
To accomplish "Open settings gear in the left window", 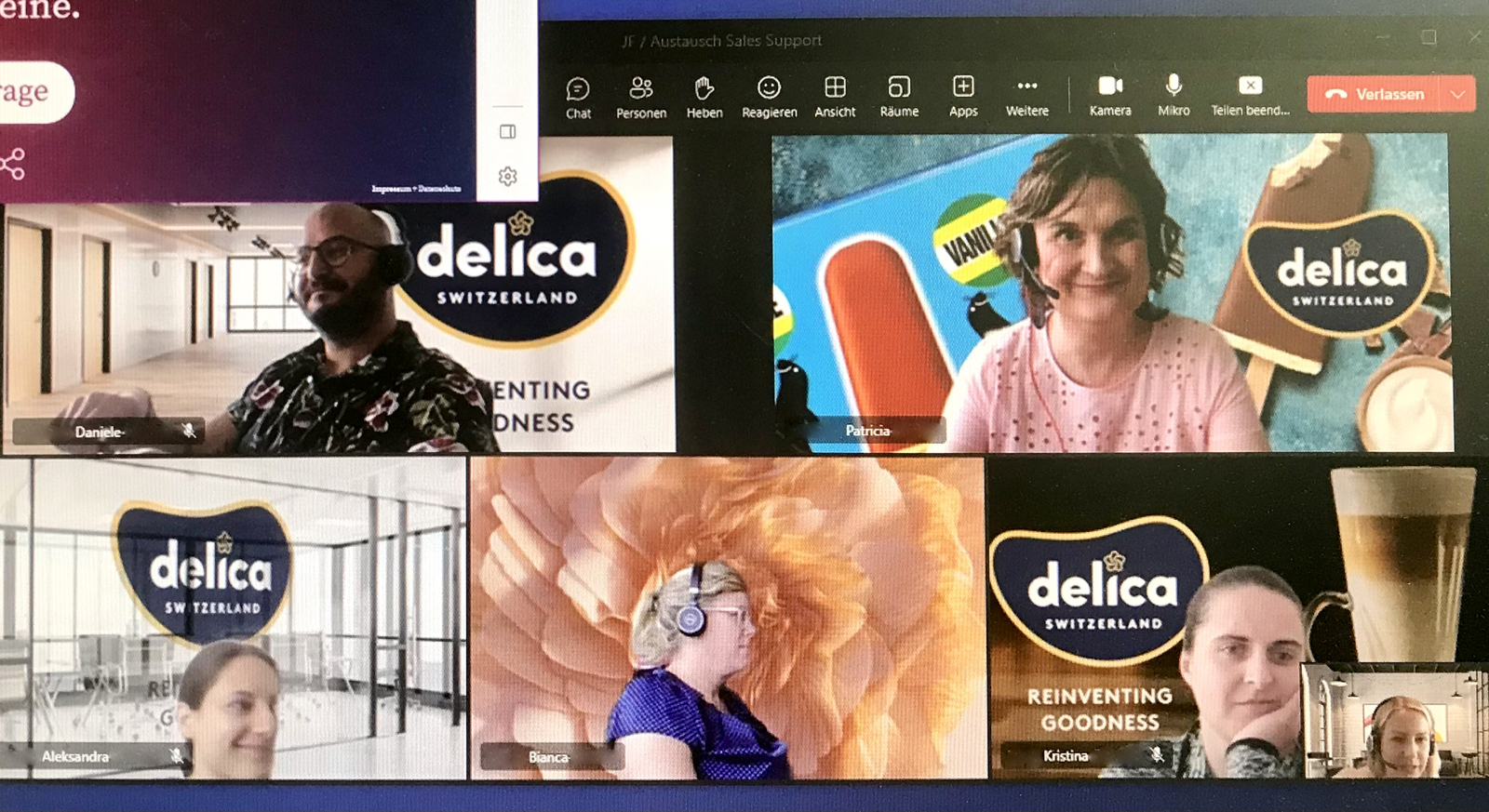I will click(507, 176).
